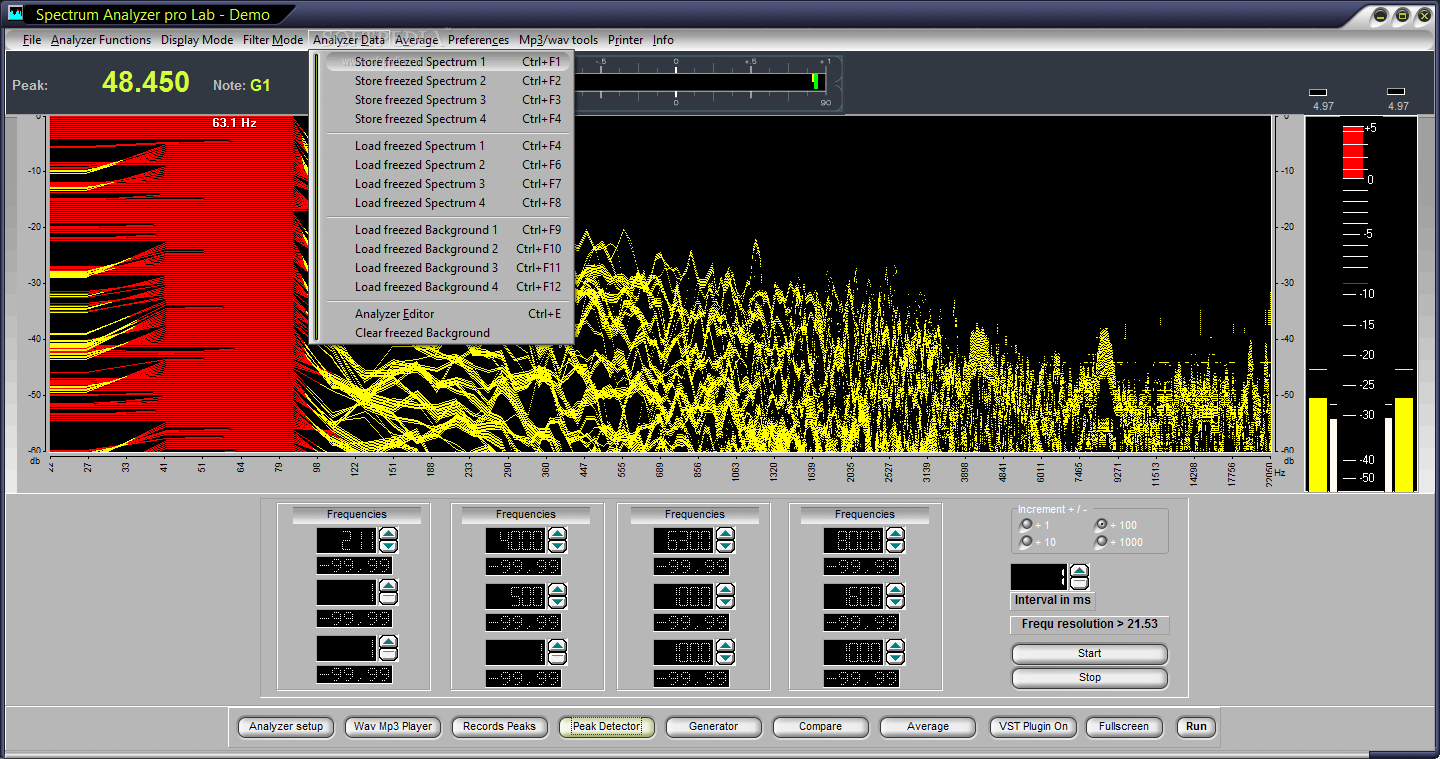Screen dimensions: 1440x759
Task: Increase the 500 frequency with up arrow
Action: pos(558,590)
